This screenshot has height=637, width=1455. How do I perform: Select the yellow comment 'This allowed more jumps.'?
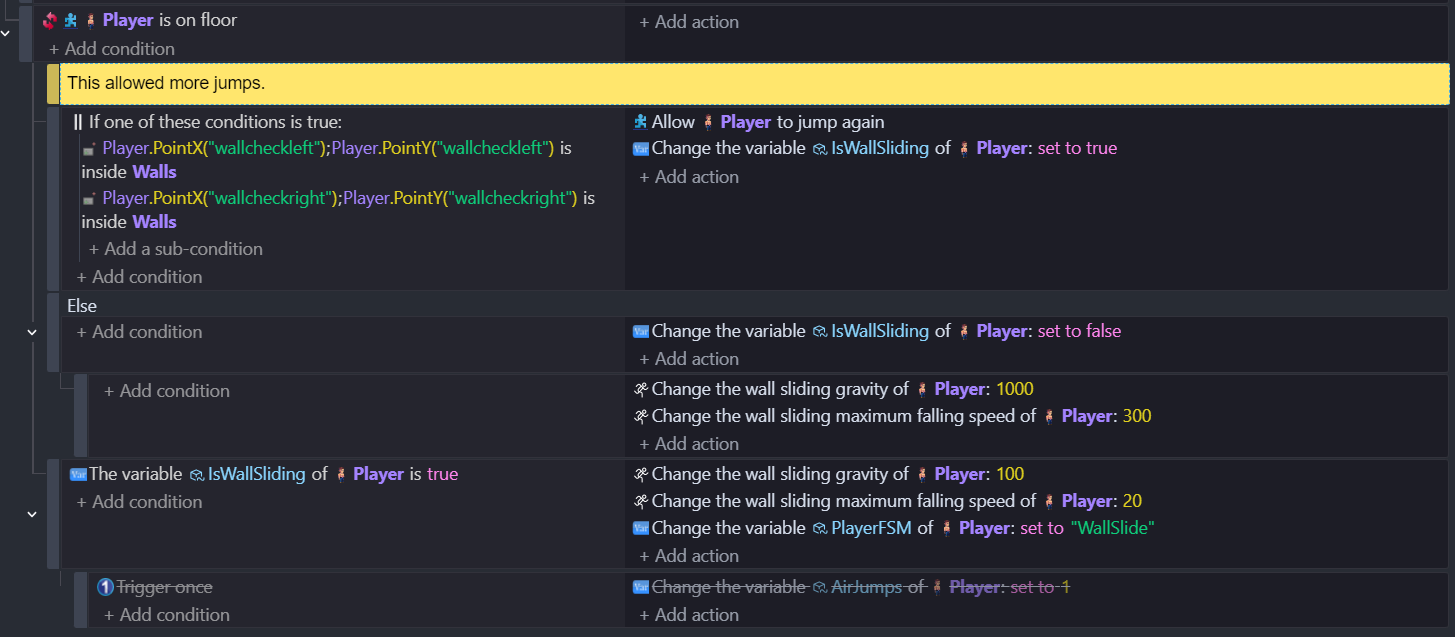click(x=754, y=83)
